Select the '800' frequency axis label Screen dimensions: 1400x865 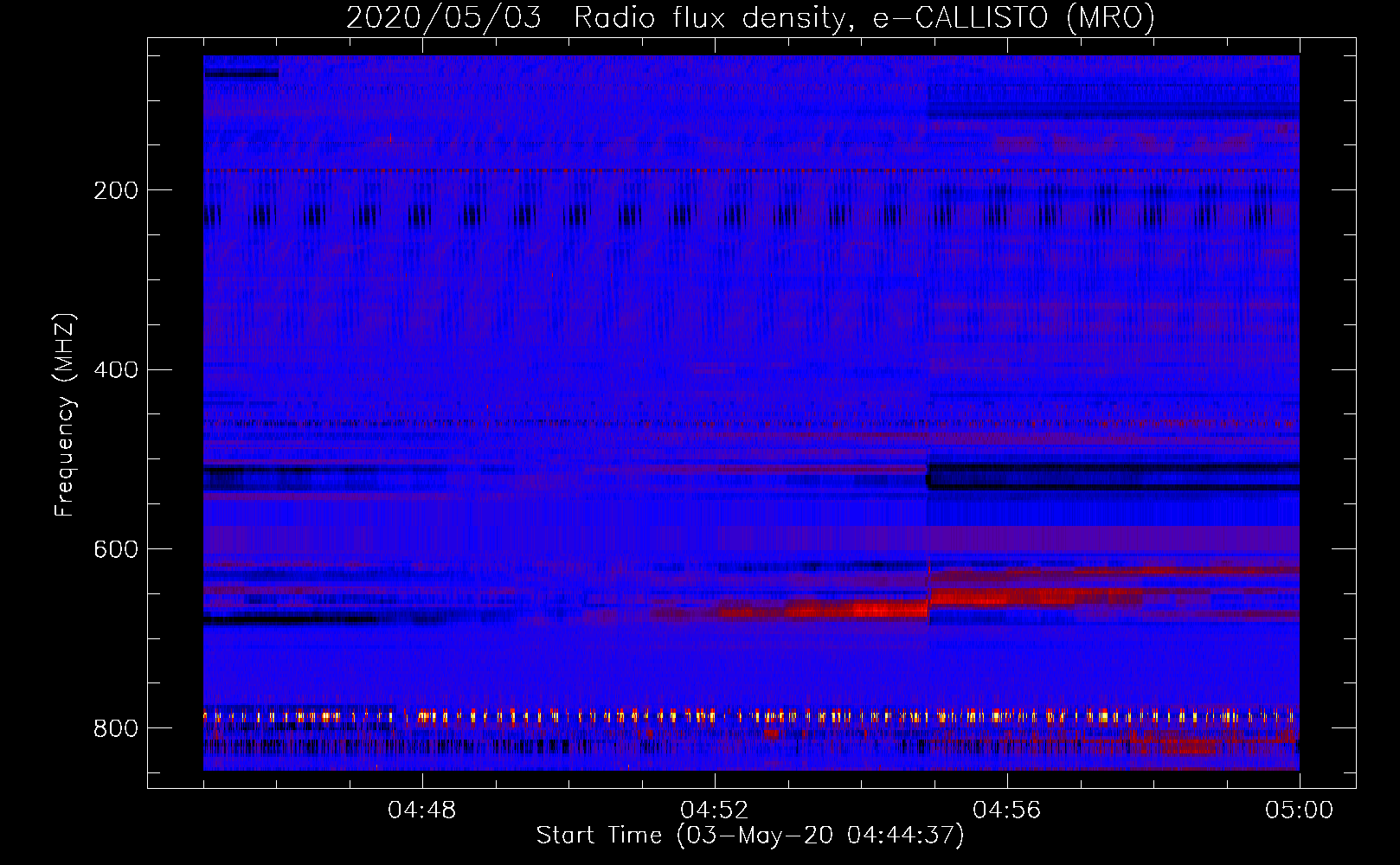click(x=116, y=729)
